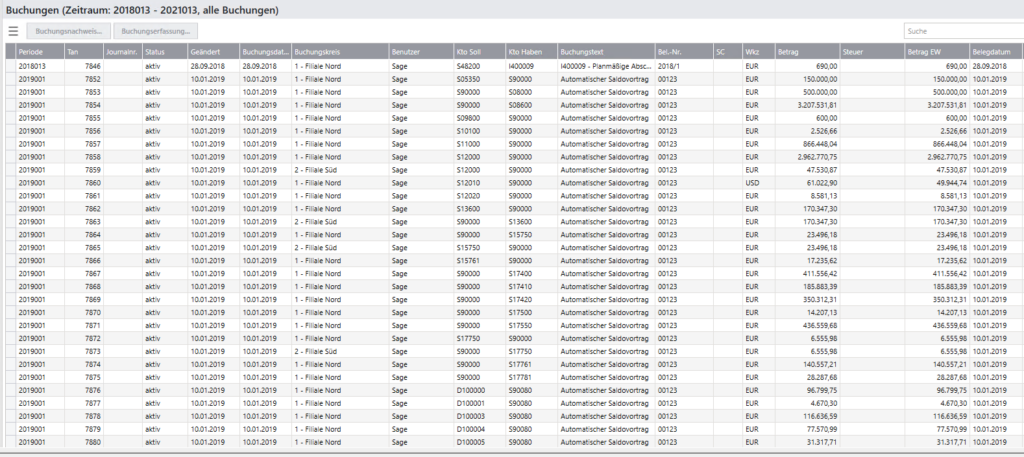Click the Buchungsnachweis... button
This screenshot has width=1024, height=457.
coord(67,31)
